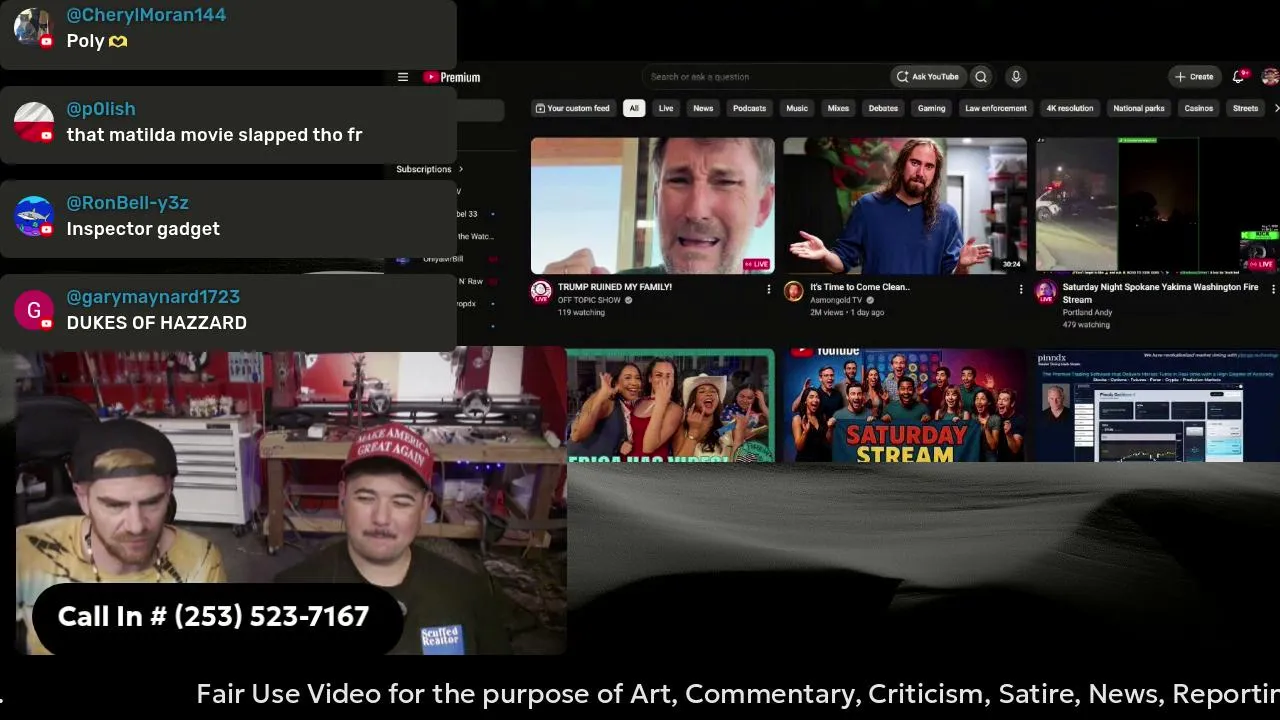This screenshot has height=720, width=1280.
Task: Select the Casinos filter chip
Action: 1199,108
